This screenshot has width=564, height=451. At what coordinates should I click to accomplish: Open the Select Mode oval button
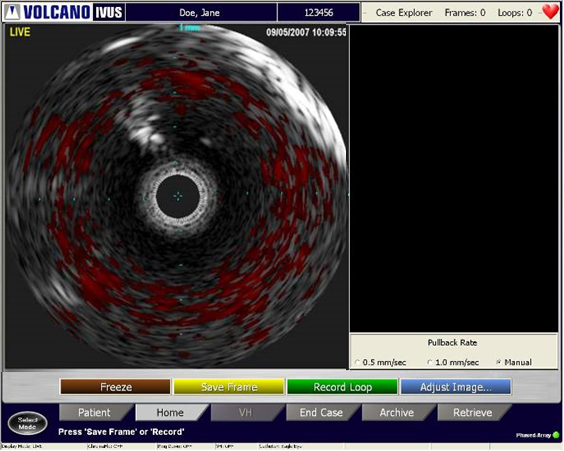click(x=27, y=423)
